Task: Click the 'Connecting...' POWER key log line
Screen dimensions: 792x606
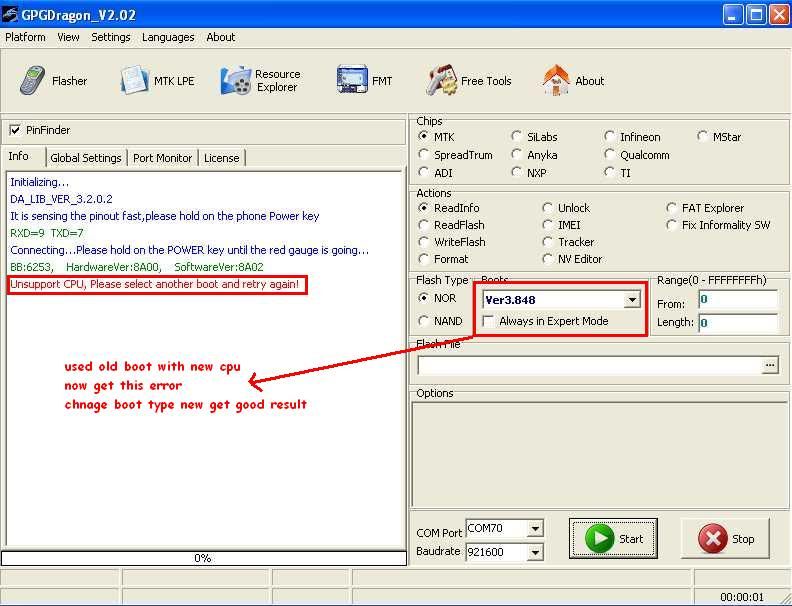Action: tap(189, 250)
